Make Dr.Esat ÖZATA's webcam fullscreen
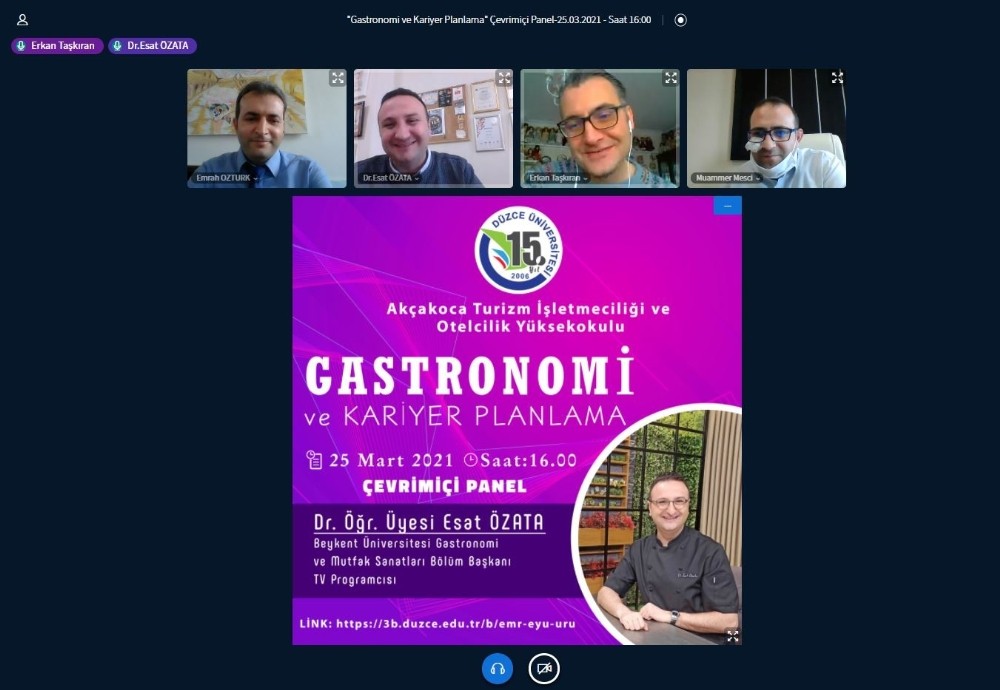The height and width of the screenshot is (690, 1000). point(504,78)
